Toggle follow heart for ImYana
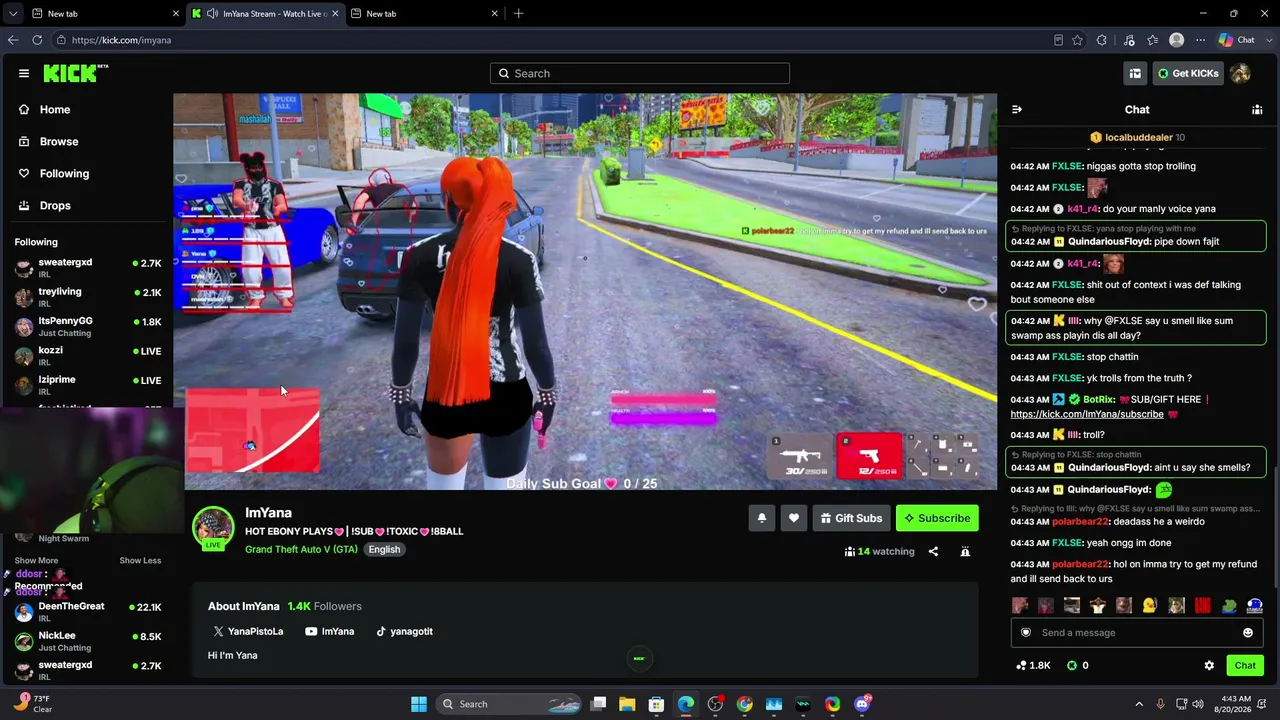 (x=794, y=518)
